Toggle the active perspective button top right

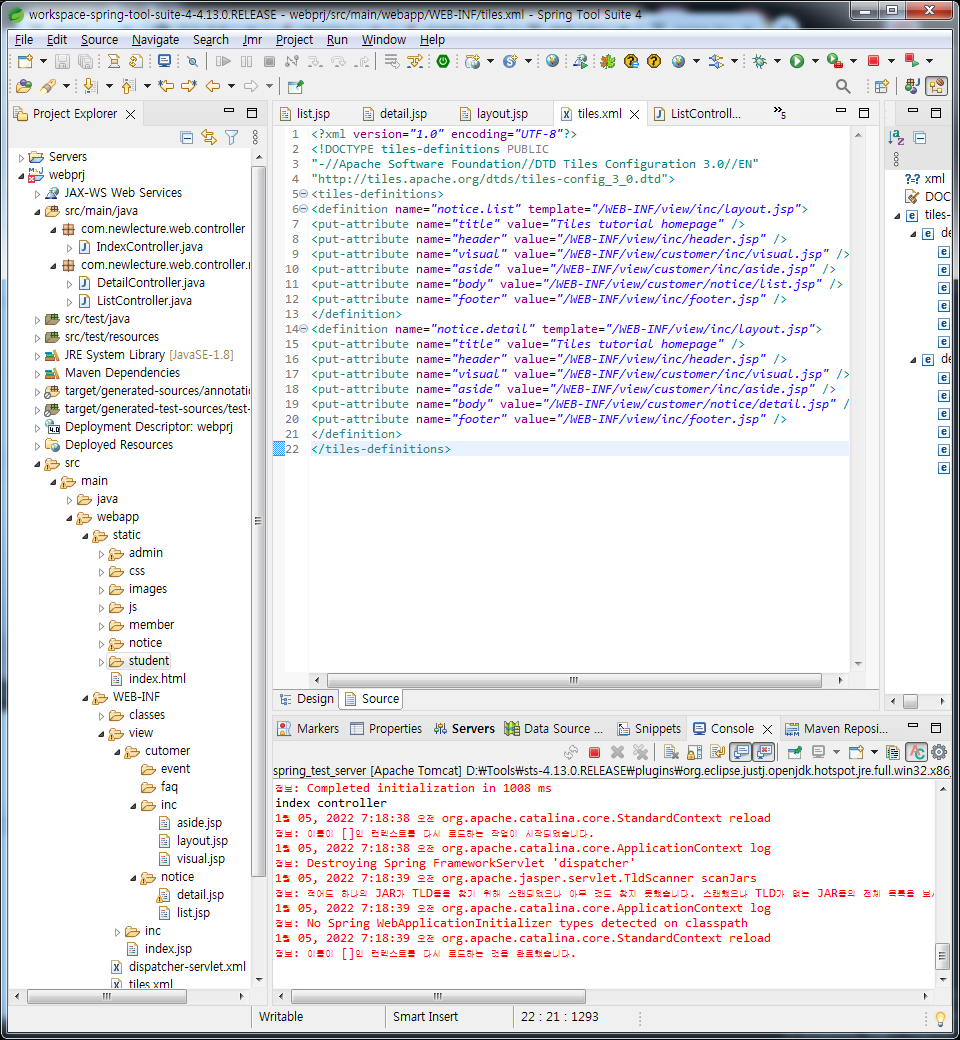point(937,86)
